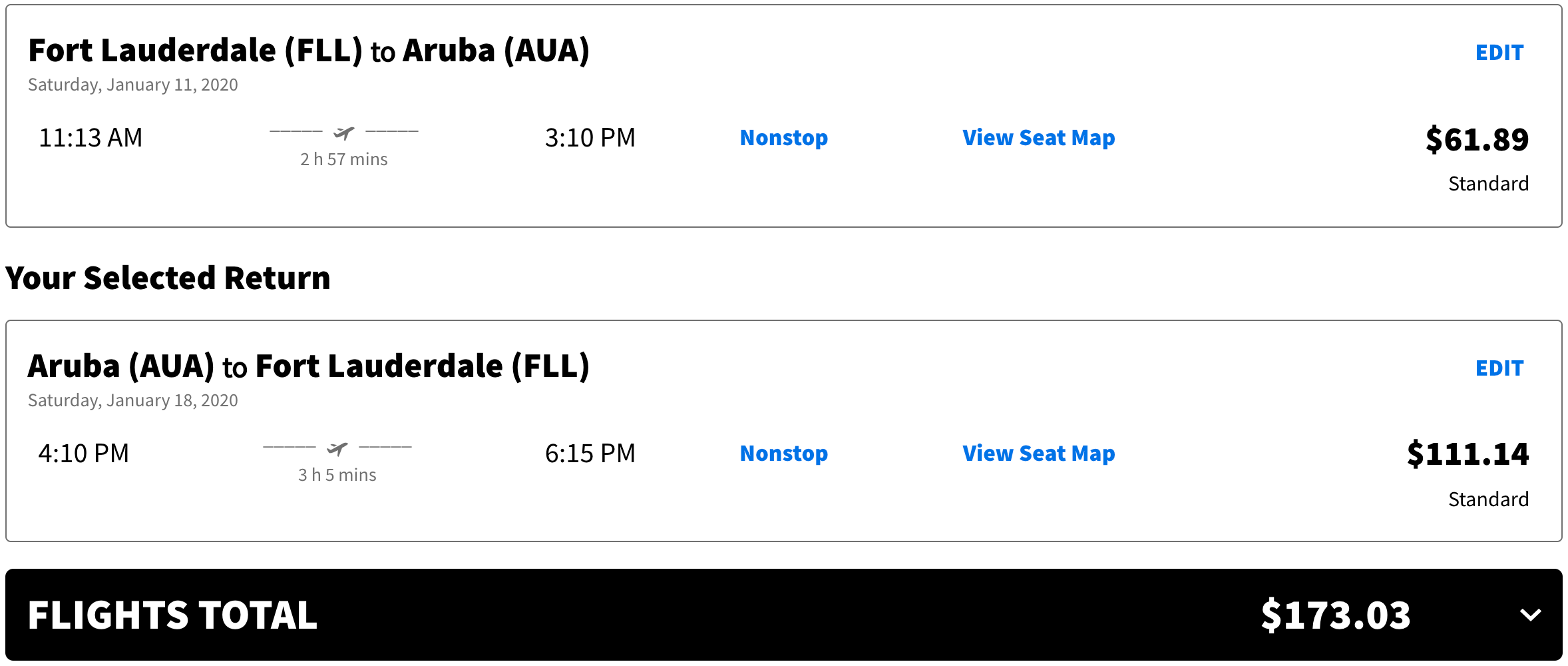This screenshot has width=1568, height=666.
Task: Click the 2 h 57 mins duration
Action: (x=343, y=160)
